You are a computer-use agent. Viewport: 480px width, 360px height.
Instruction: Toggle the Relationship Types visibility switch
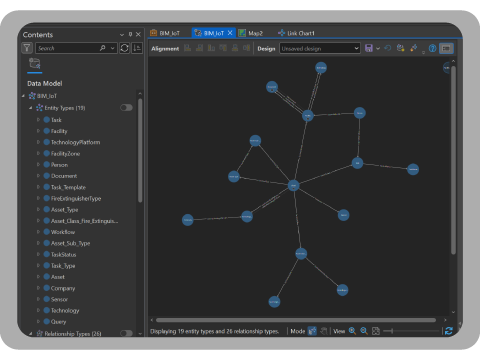(126, 333)
